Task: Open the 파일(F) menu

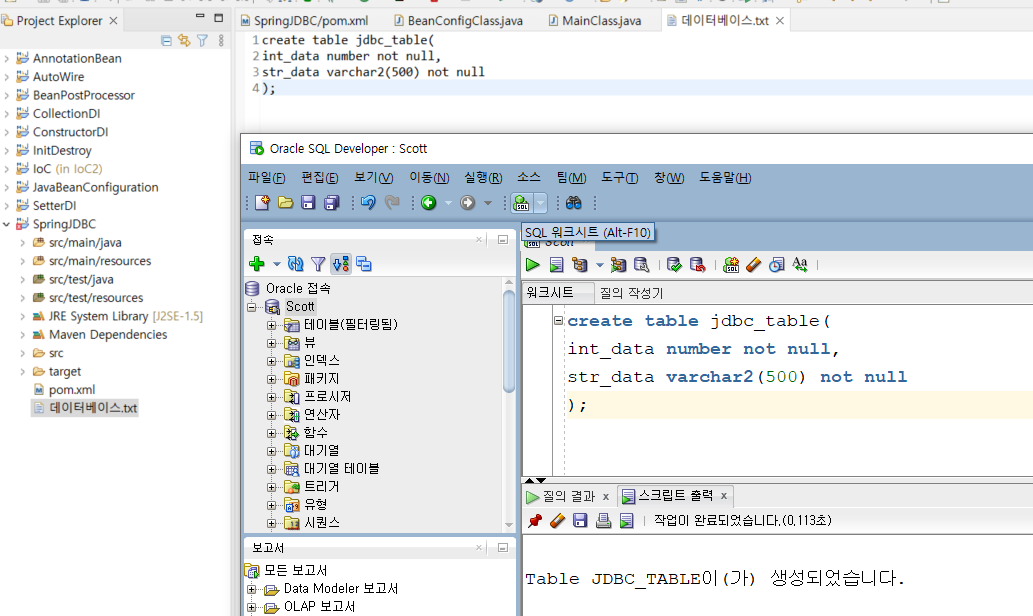Action: pos(267,177)
